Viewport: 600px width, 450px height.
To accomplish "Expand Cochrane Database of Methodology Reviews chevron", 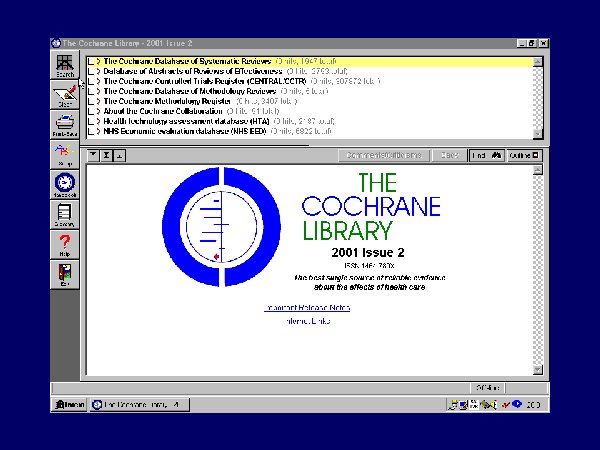I will (x=99, y=91).
